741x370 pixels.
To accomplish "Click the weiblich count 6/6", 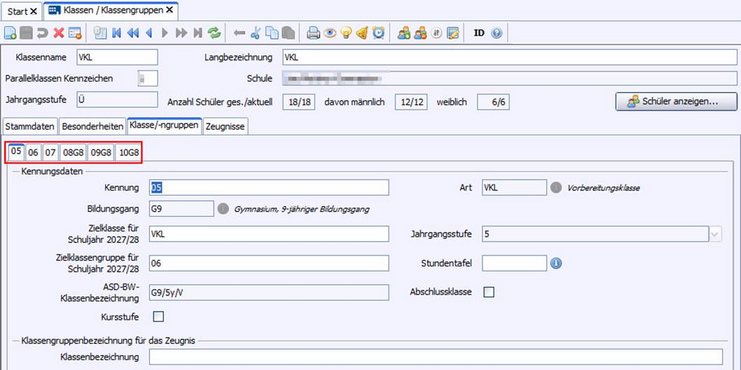I will pos(493,102).
